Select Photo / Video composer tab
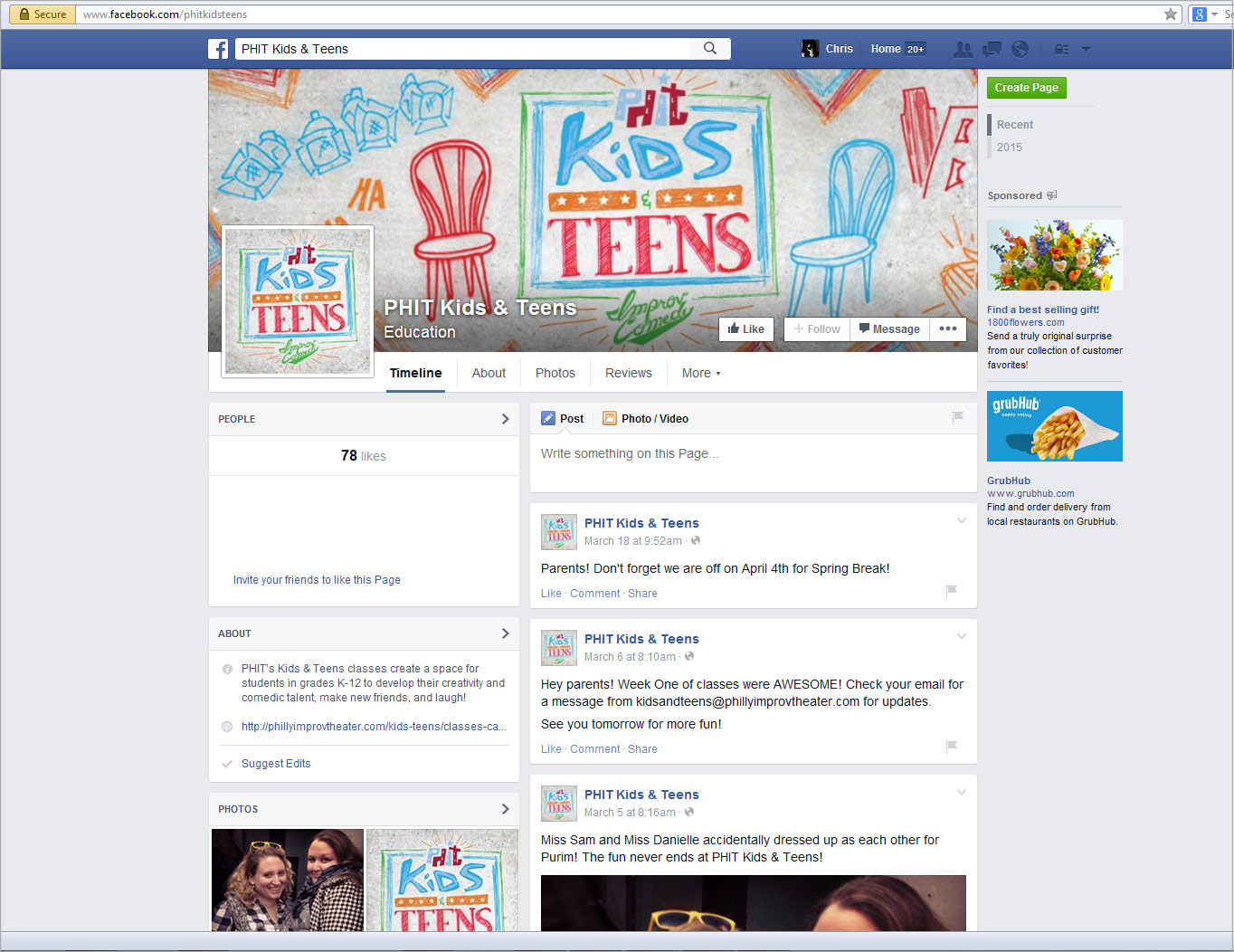This screenshot has height=952, width=1234. point(645,418)
